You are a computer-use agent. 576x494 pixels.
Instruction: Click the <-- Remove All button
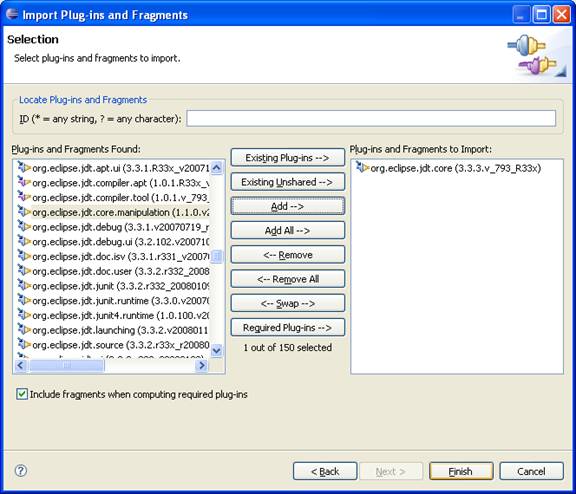point(288,279)
